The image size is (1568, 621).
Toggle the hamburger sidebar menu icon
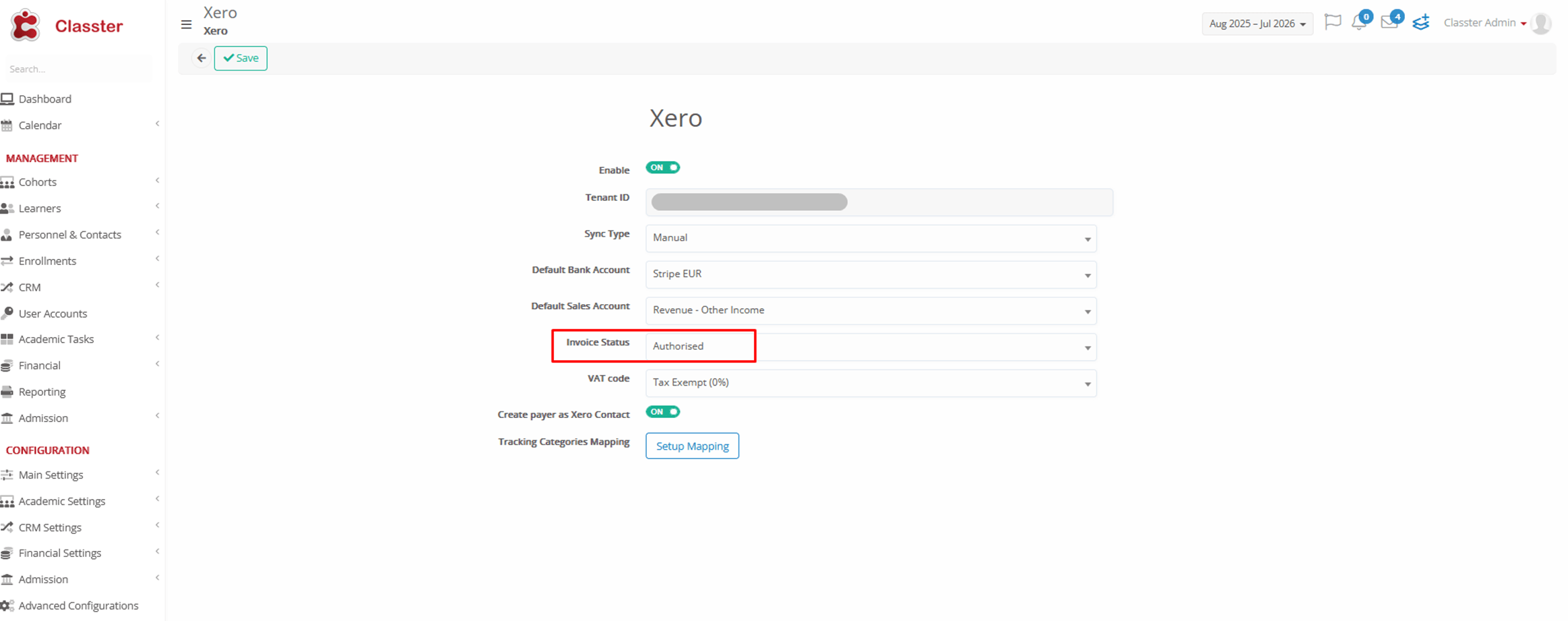tap(187, 25)
